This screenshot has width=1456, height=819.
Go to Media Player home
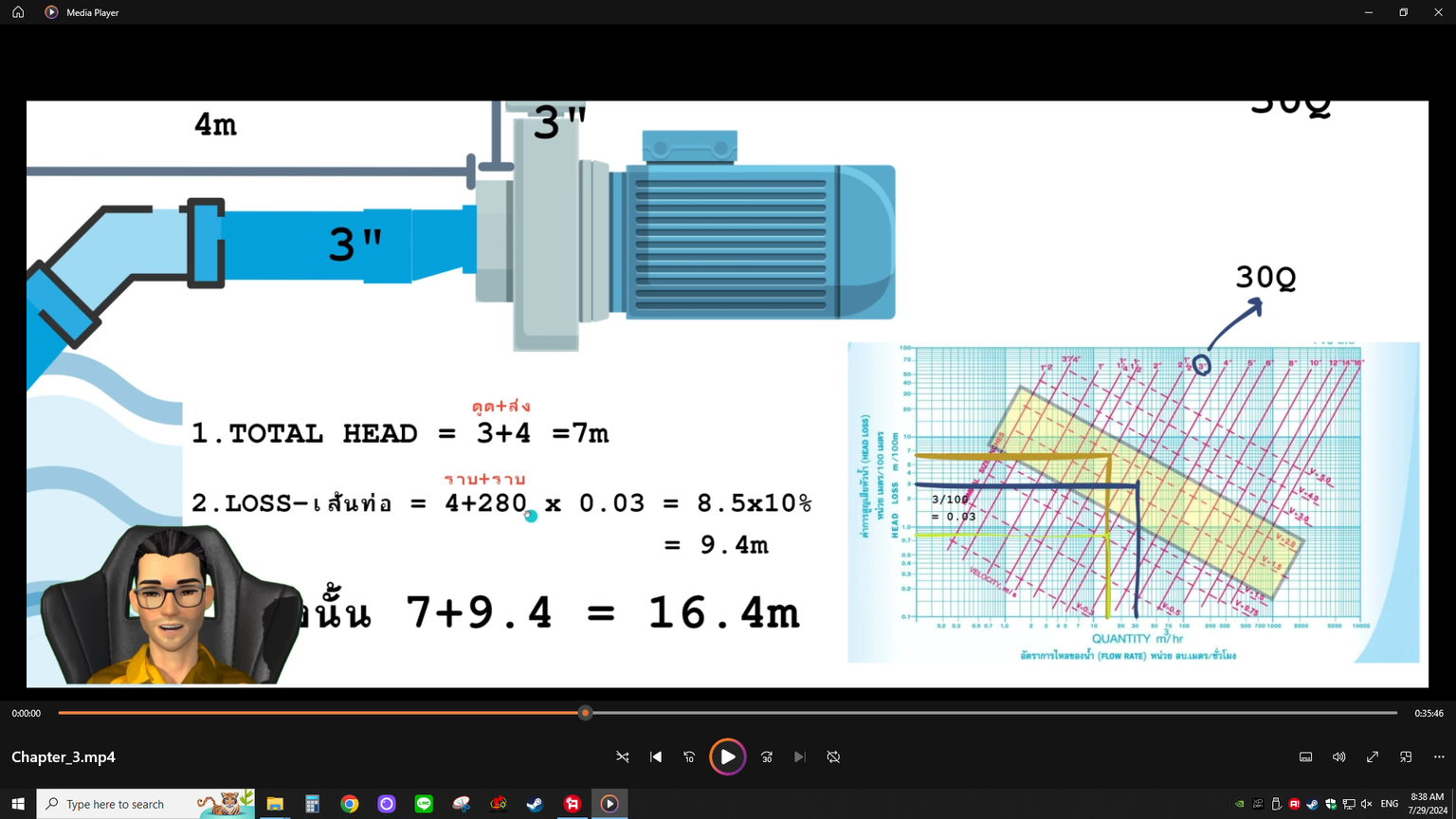click(18, 12)
